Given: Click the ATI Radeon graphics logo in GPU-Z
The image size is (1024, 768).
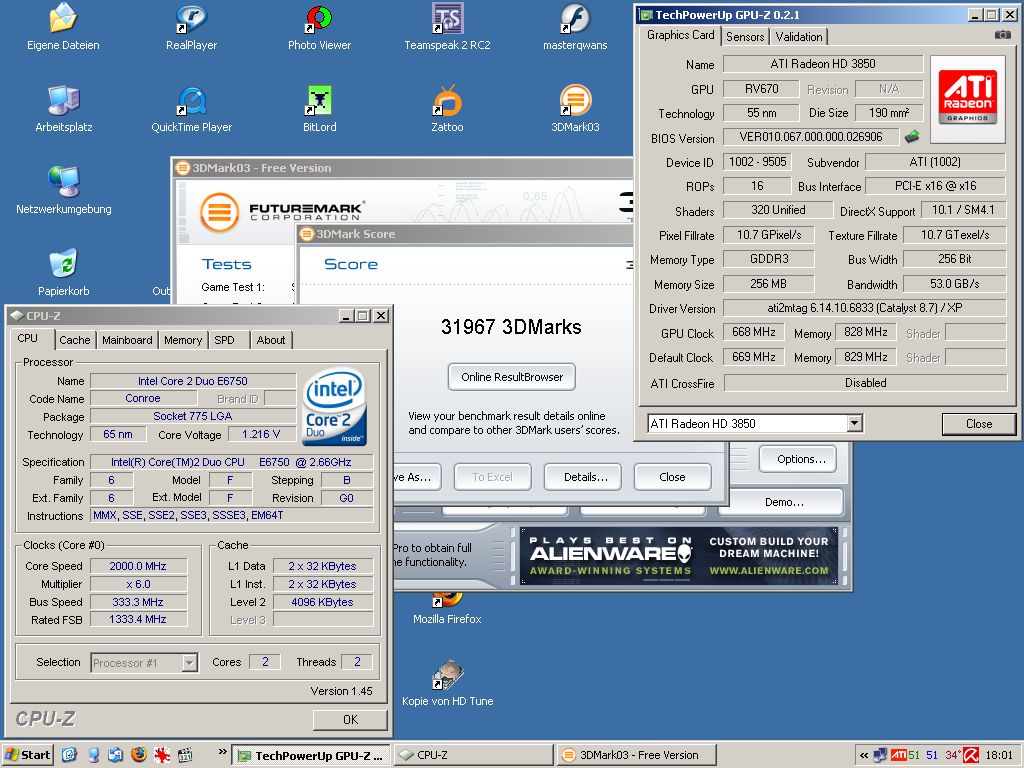Looking at the screenshot, I should pyautogui.click(x=968, y=99).
